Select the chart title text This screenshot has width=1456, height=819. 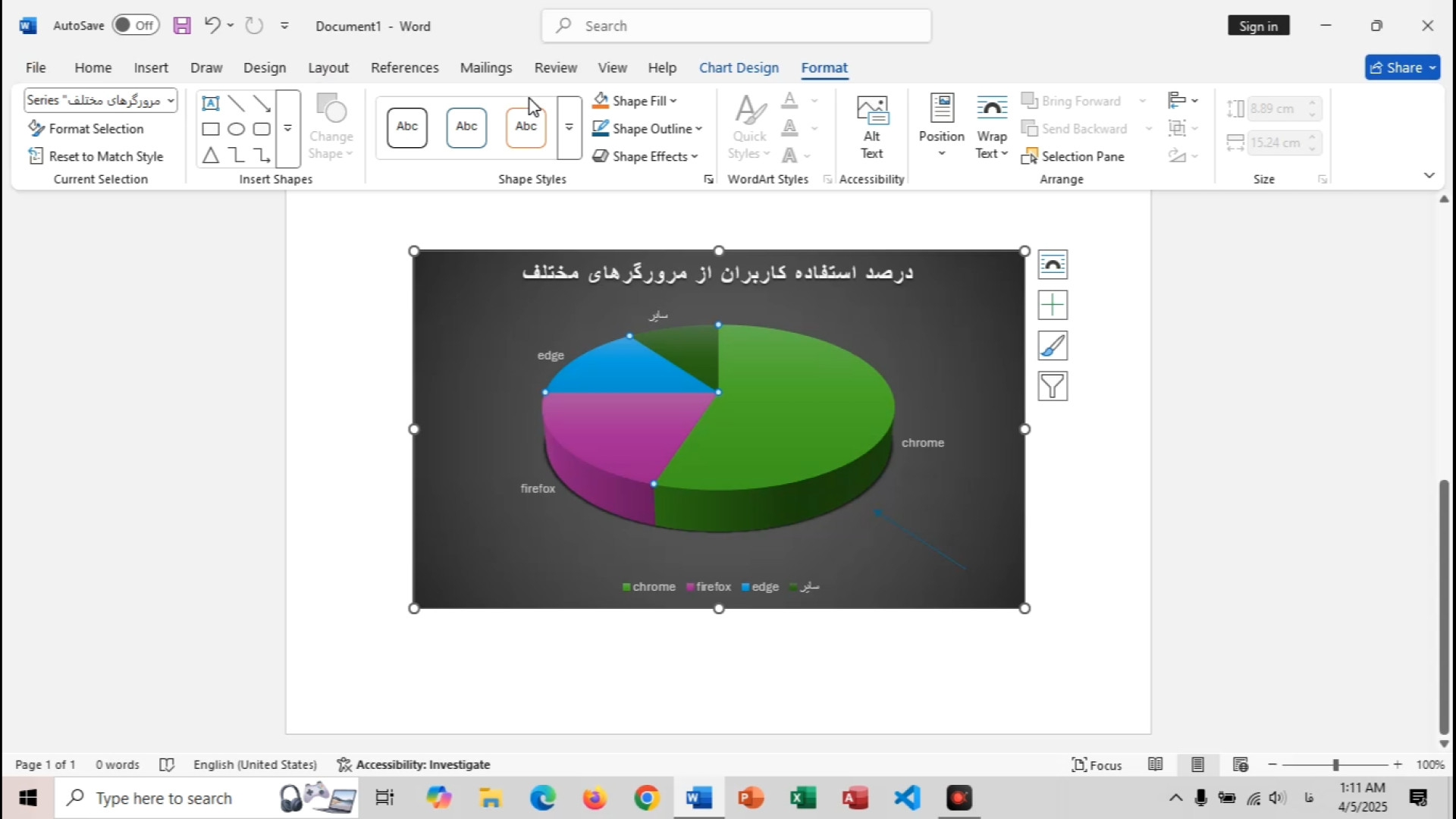coord(717,272)
